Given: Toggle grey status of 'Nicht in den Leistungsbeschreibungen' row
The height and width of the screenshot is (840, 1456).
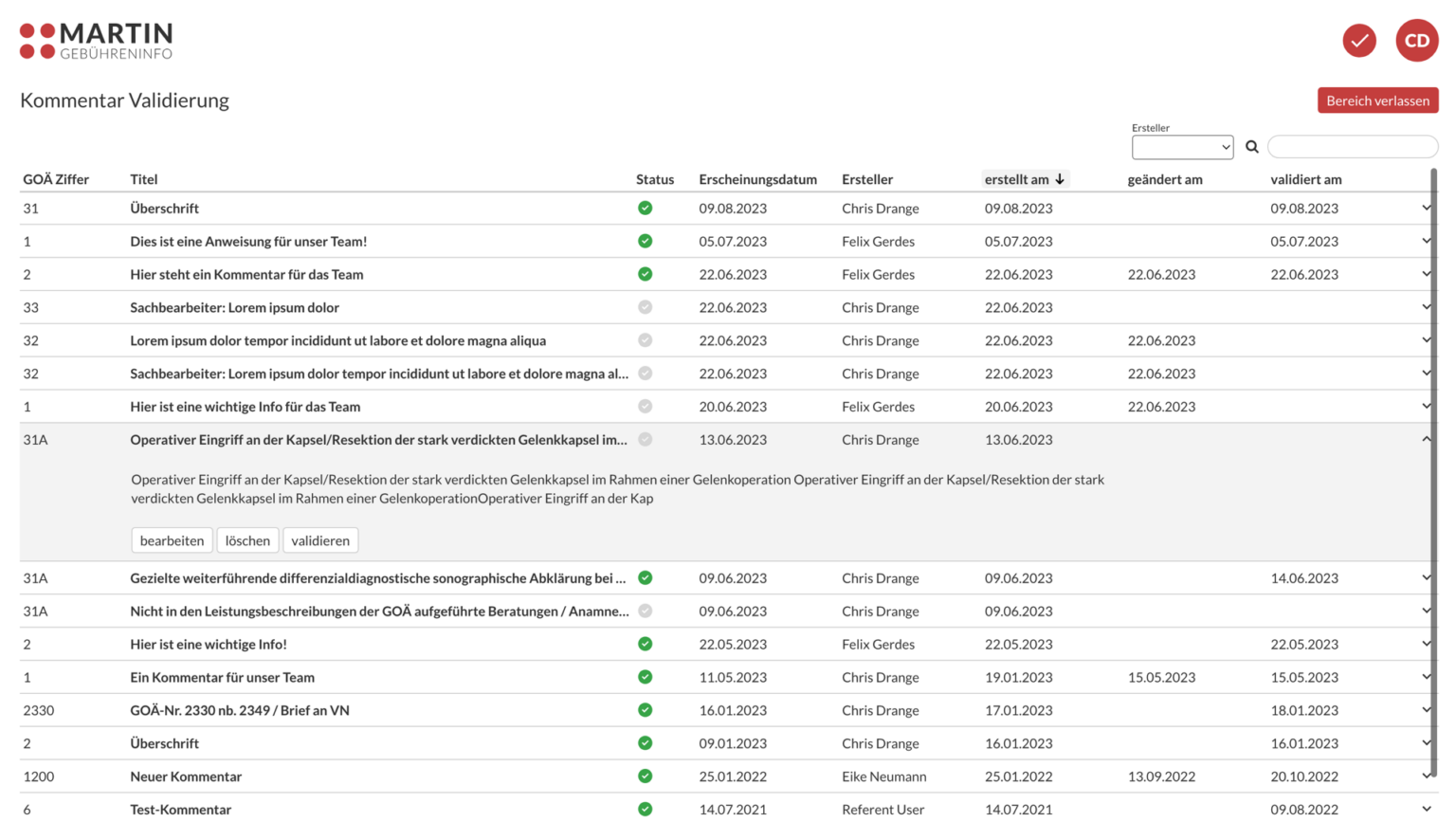Looking at the screenshot, I should click(x=645, y=612).
